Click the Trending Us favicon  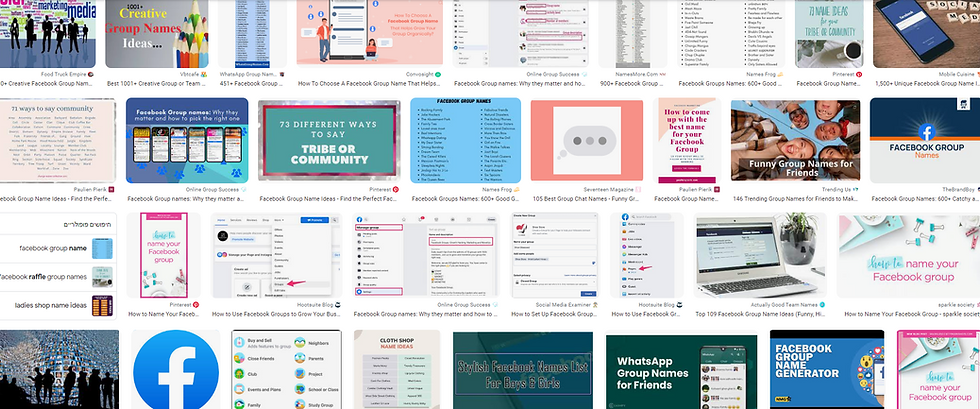[x=856, y=189]
